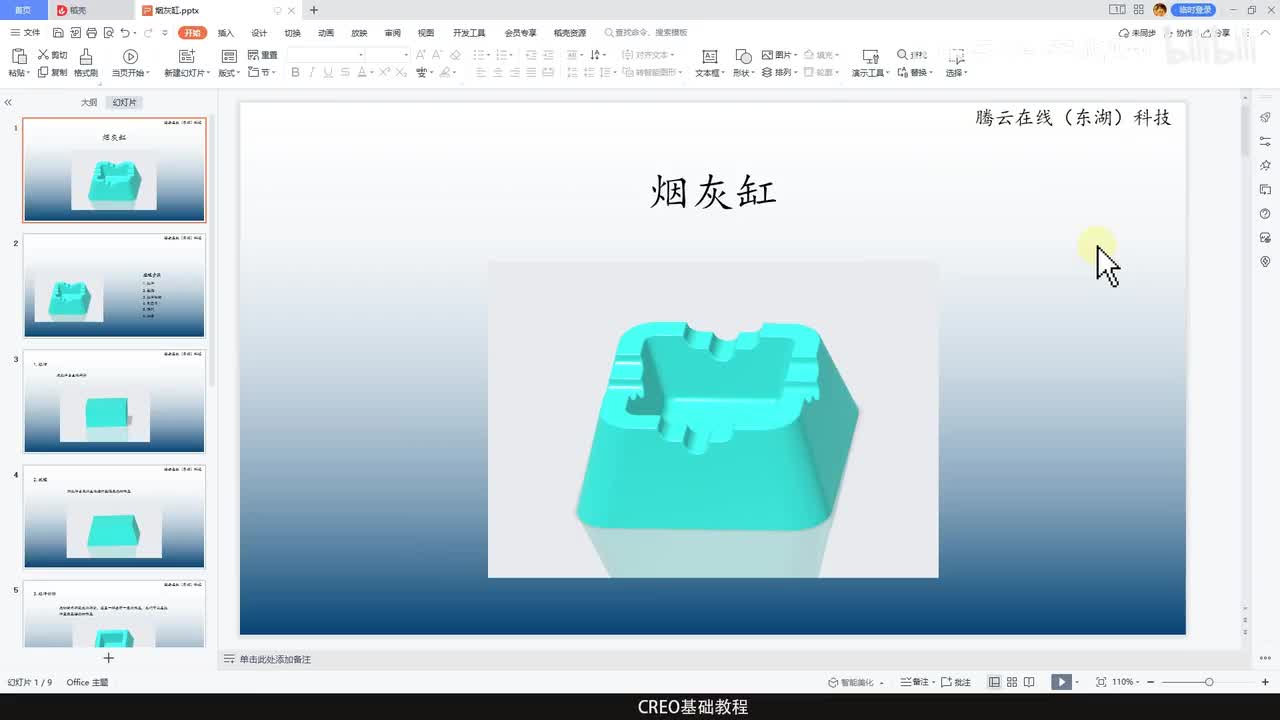
Task: Toggle Bold formatting
Action: click(295, 72)
